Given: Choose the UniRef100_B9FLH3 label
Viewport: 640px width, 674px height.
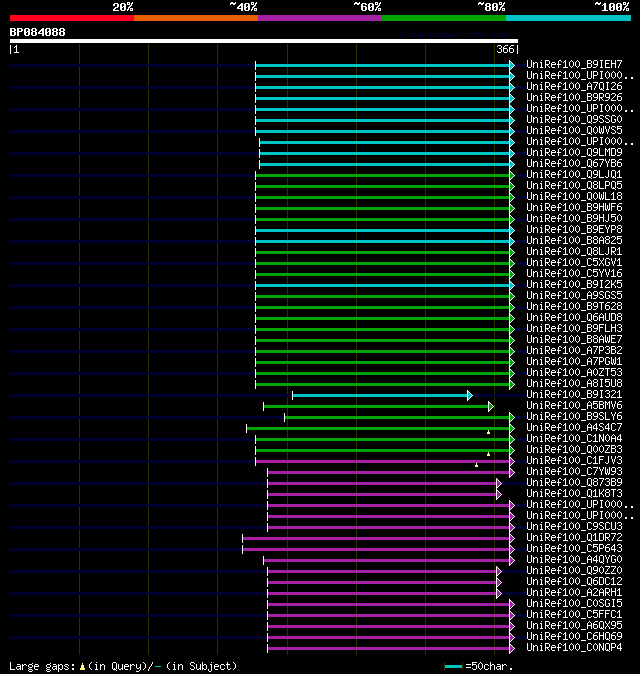Looking at the screenshot, I should pyautogui.click(x=574, y=328).
